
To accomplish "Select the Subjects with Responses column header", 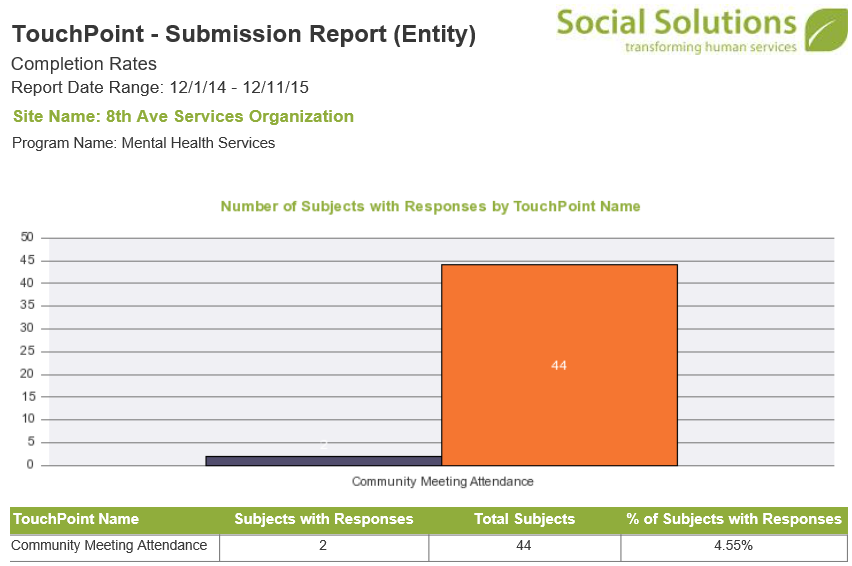I will (x=324, y=519).
